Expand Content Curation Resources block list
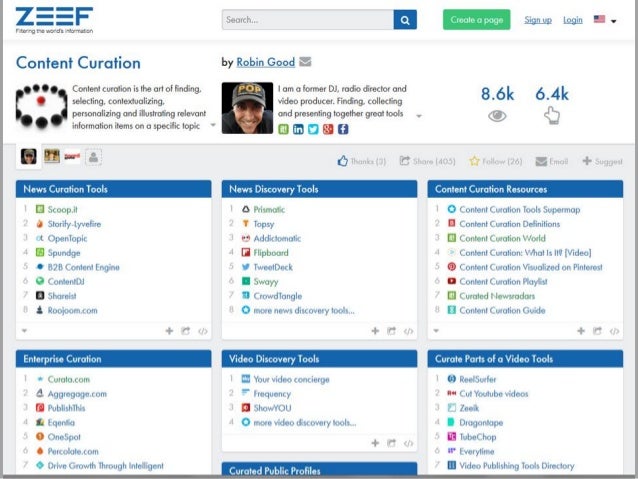Screen dimensions: 638x479 [436, 331]
